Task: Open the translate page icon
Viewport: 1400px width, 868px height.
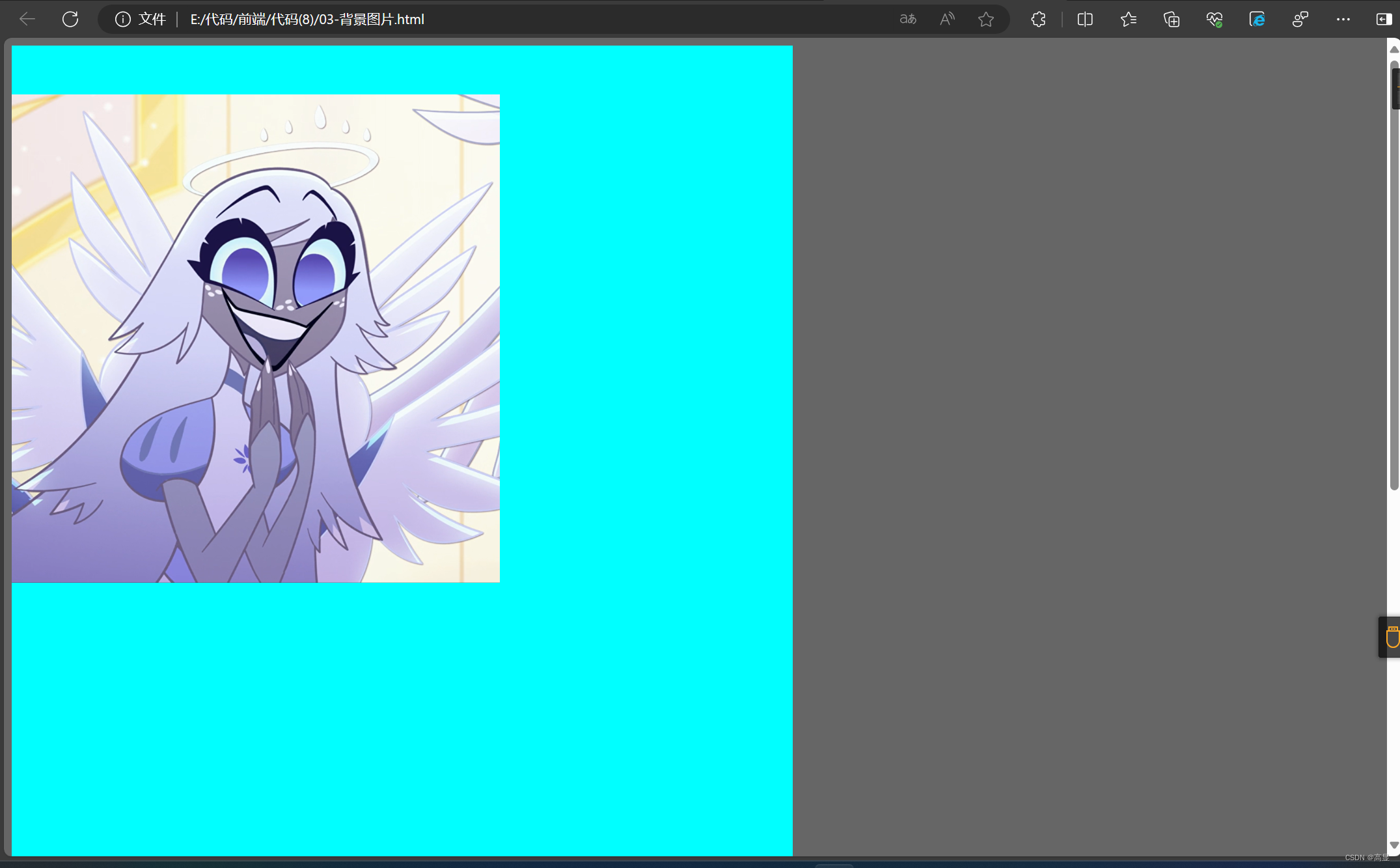Action: pyautogui.click(x=908, y=20)
